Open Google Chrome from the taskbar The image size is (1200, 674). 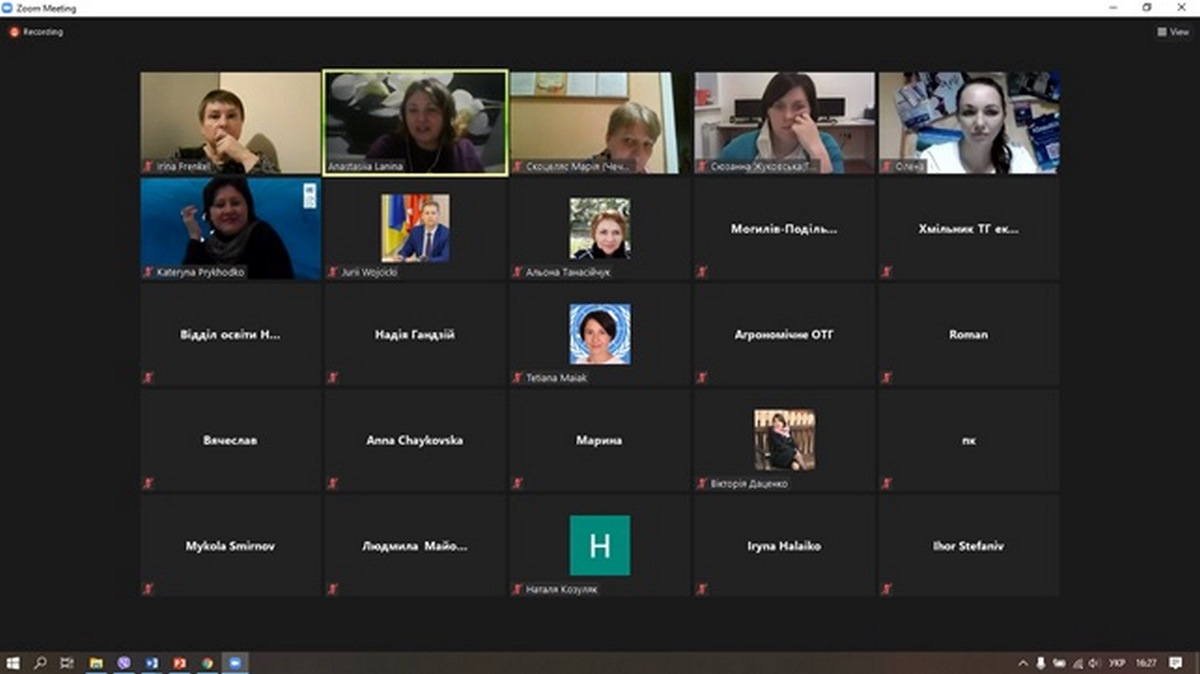click(208, 663)
